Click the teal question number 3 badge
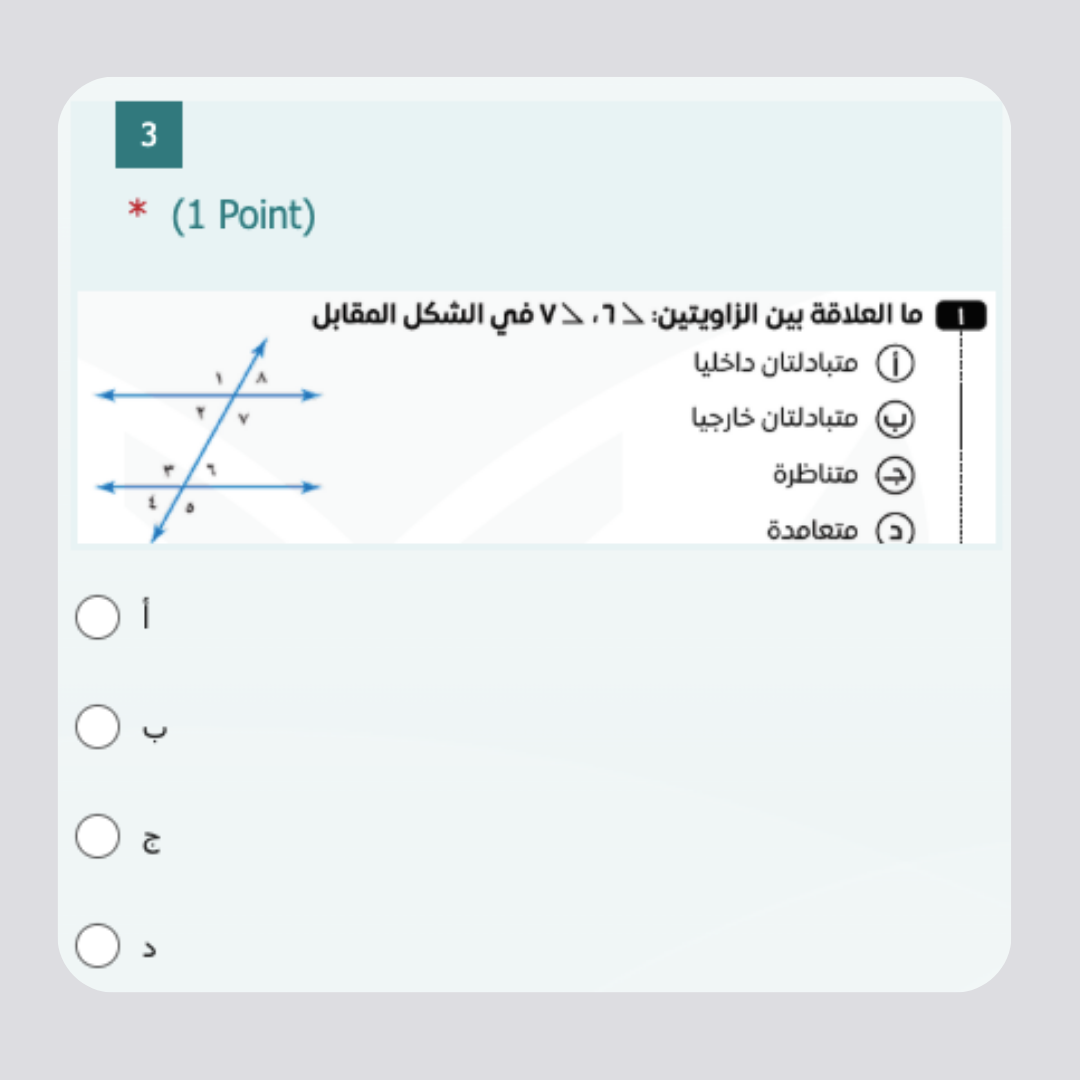Image resolution: width=1080 pixels, height=1080 pixels. tap(149, 135)
